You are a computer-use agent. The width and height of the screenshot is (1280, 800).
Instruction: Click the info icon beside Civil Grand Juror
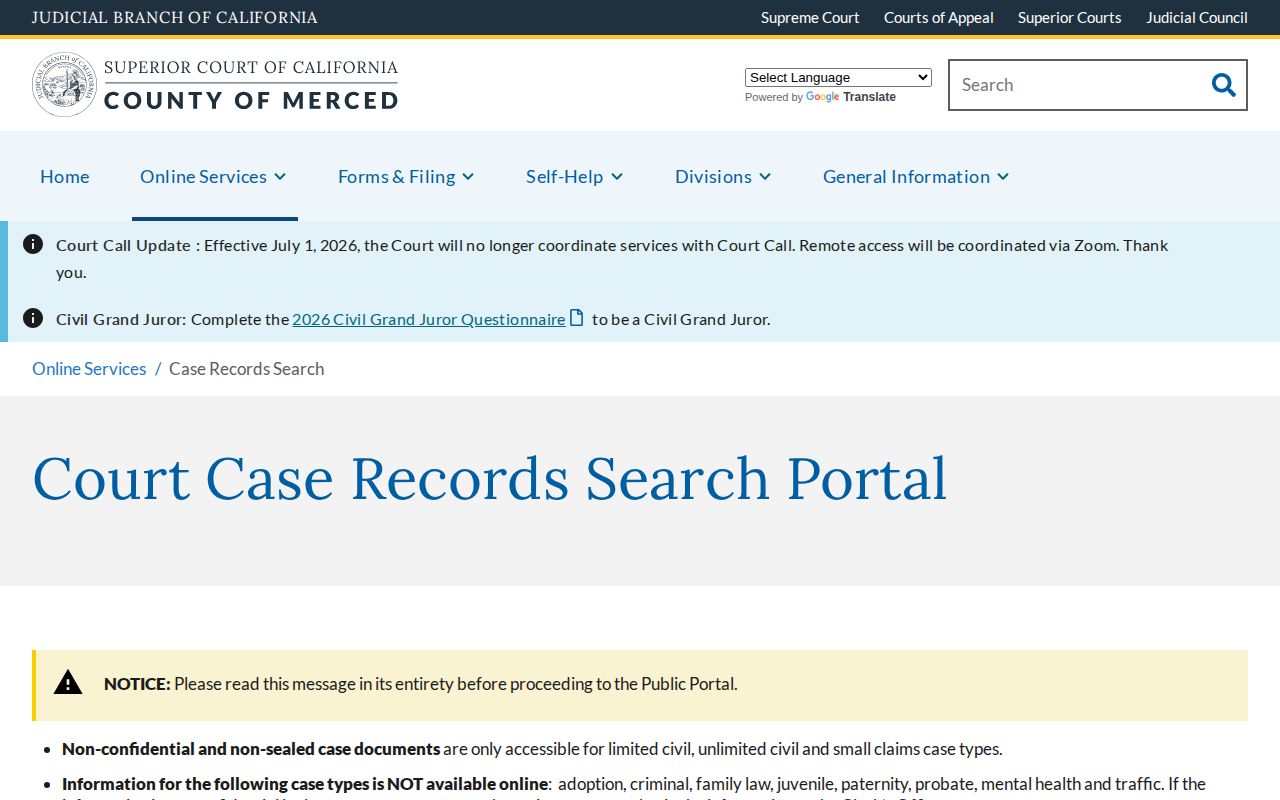33,318
